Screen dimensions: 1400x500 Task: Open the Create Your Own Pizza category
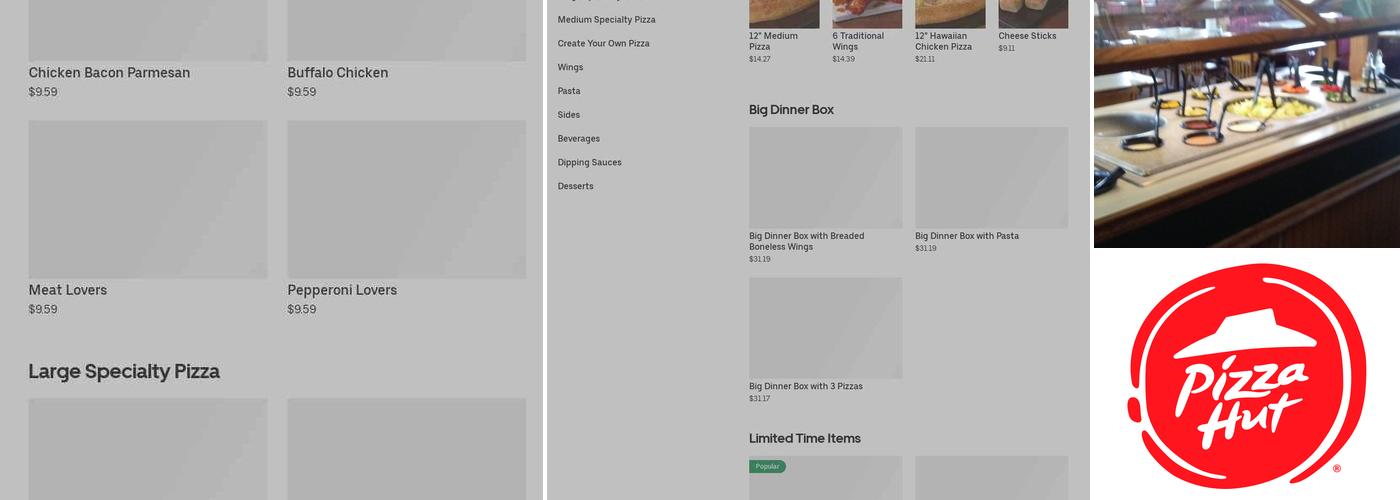pyautogui.click(x=603, y=44)
